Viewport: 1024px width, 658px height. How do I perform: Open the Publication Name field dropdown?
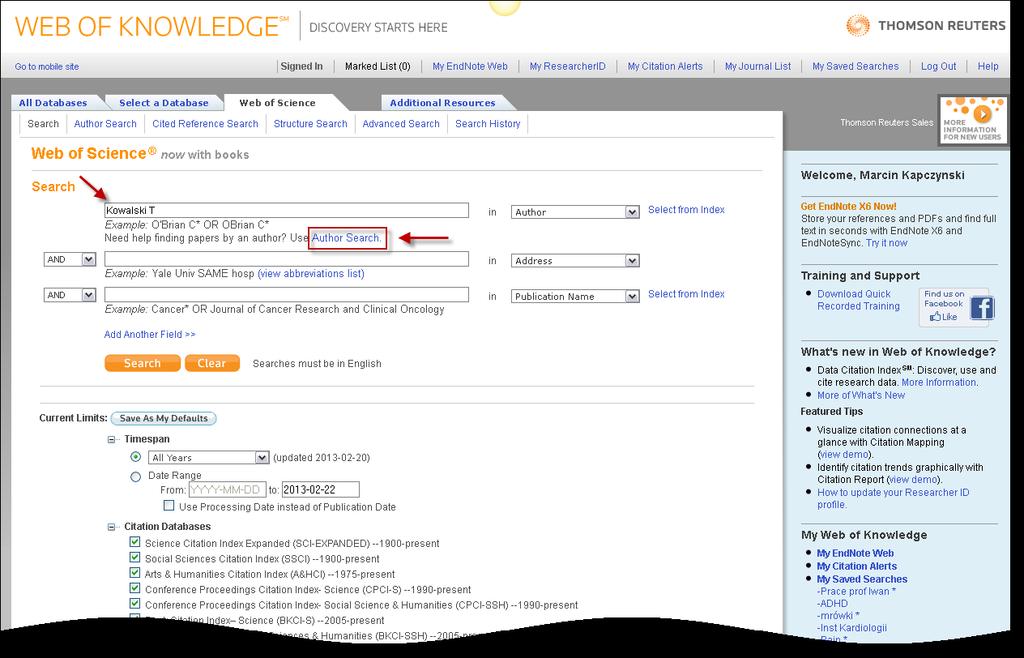(x=575, y=296)
